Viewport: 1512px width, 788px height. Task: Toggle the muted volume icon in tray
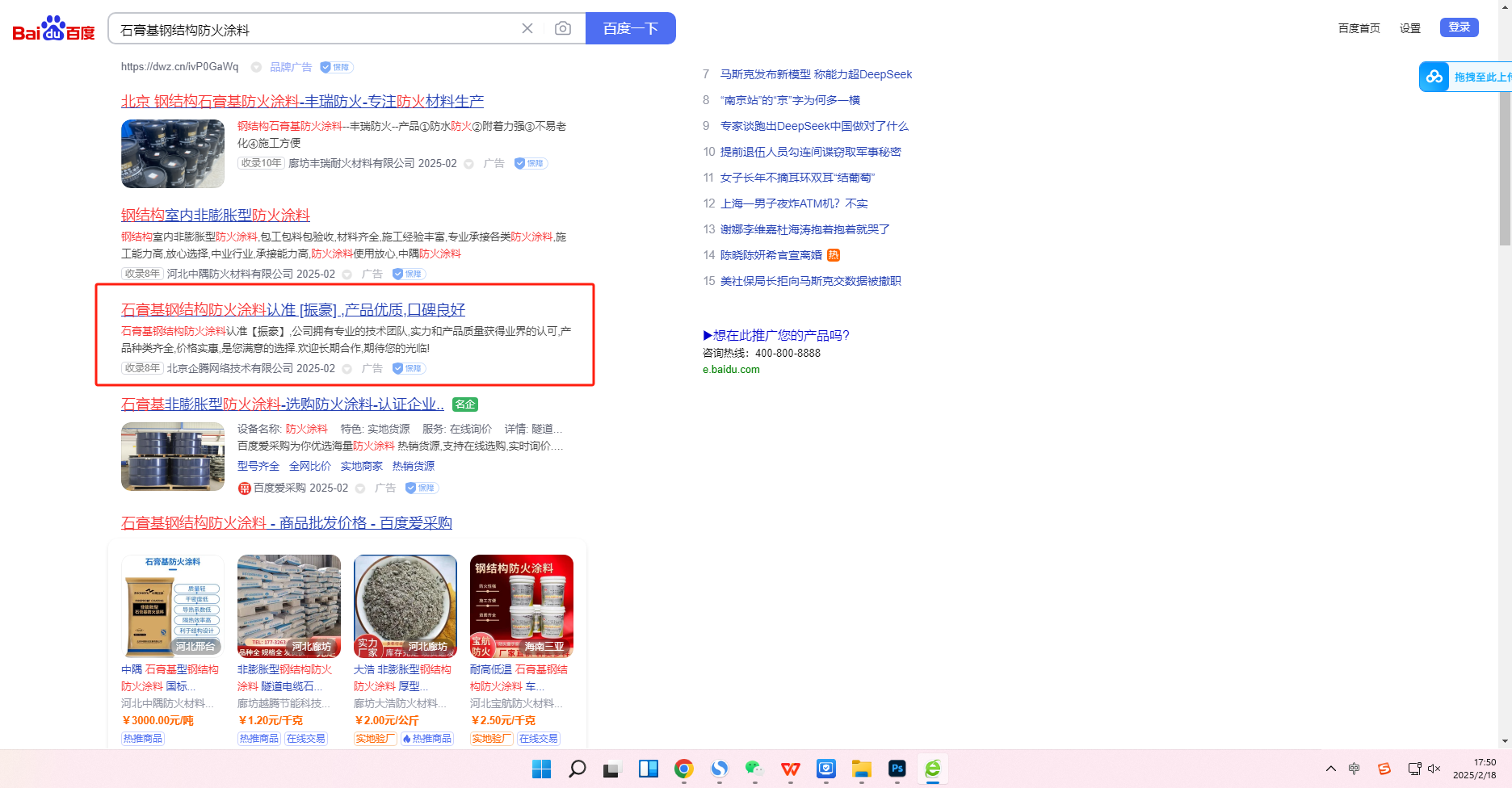1434,769
